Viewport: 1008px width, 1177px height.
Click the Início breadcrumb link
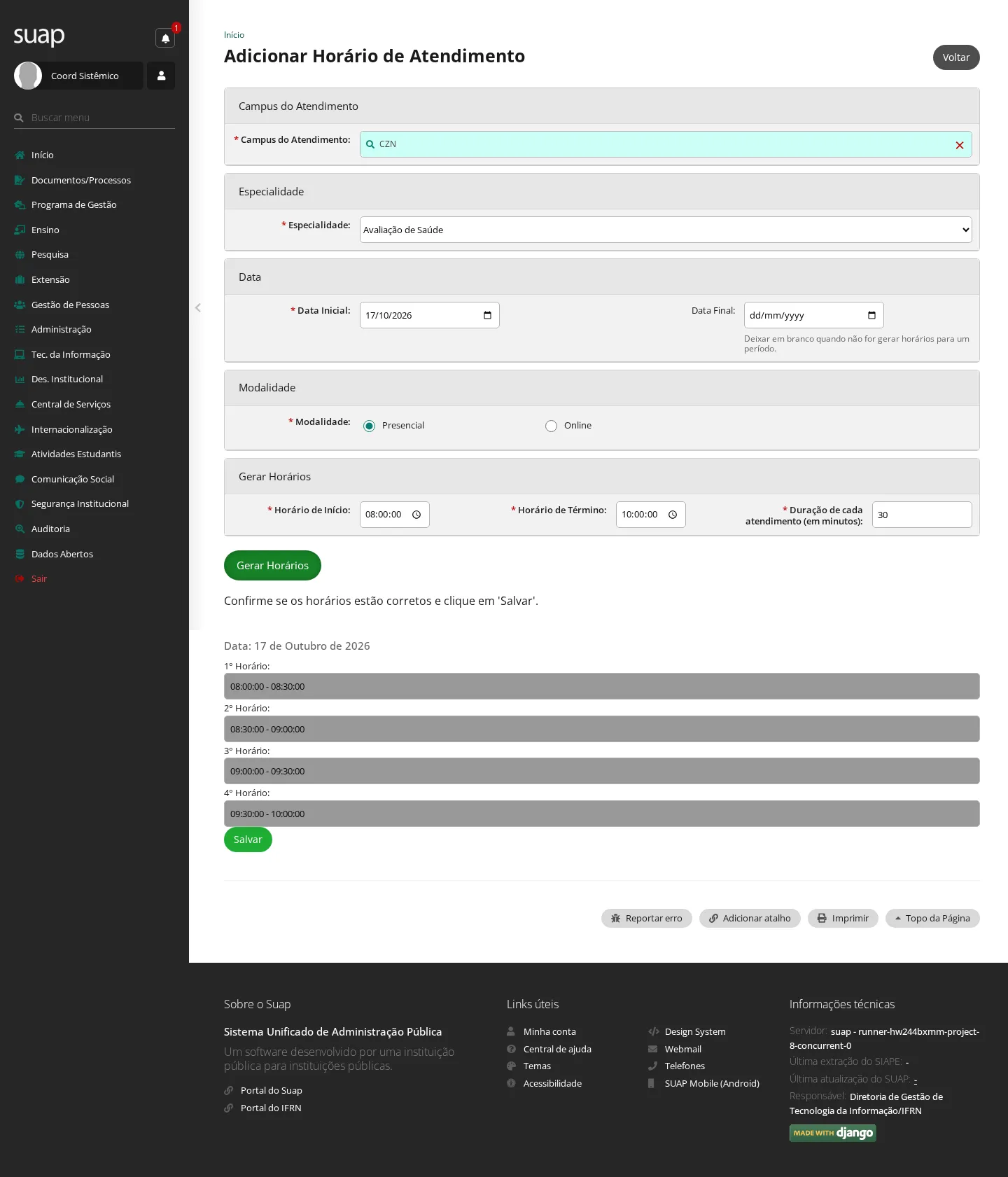click(234, 35)
